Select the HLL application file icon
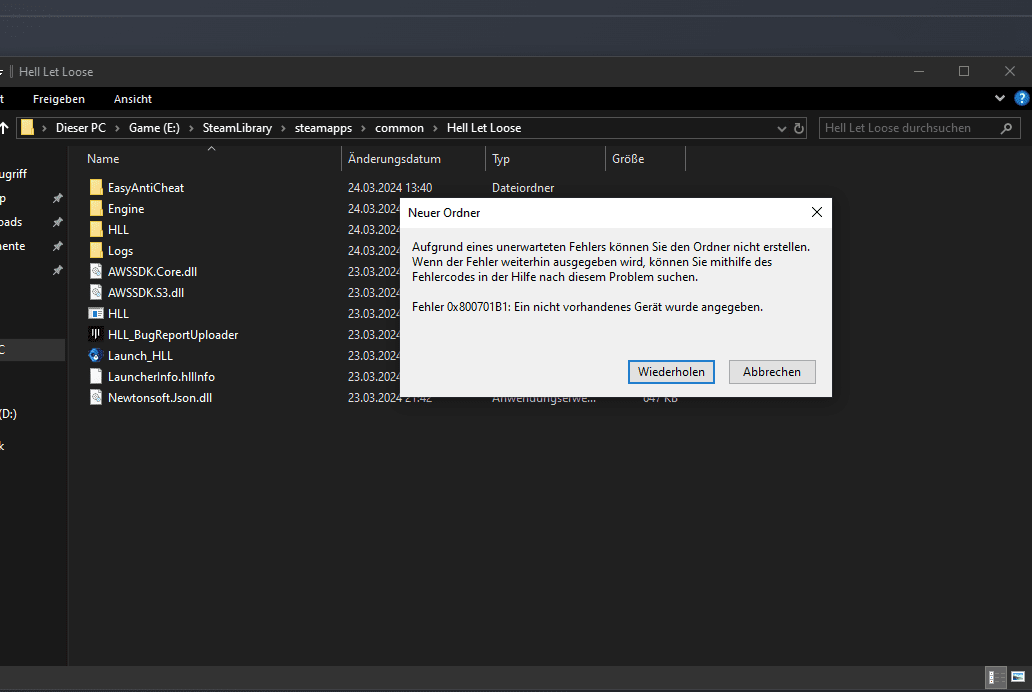This screenshot has height=692, width=1032. click(96, 313)
